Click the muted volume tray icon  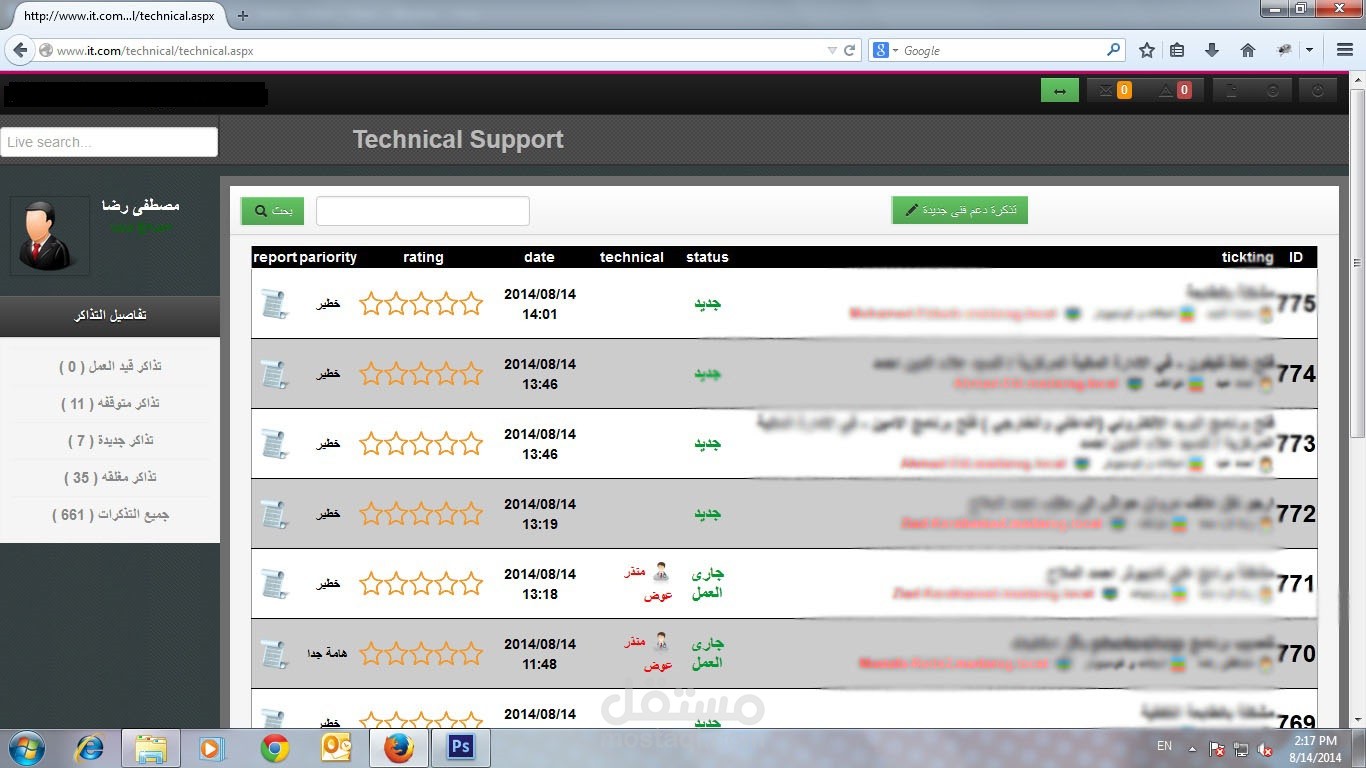(x=1265, y=749)
